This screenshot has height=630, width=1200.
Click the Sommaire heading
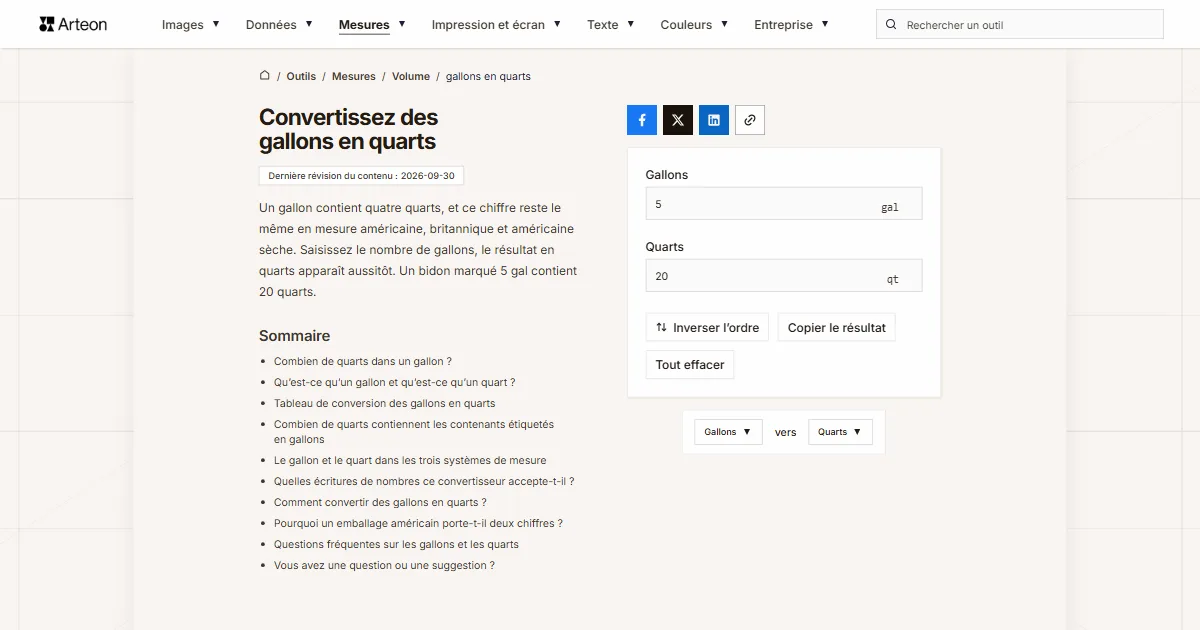pyautogui.click(x=294, y=336)
